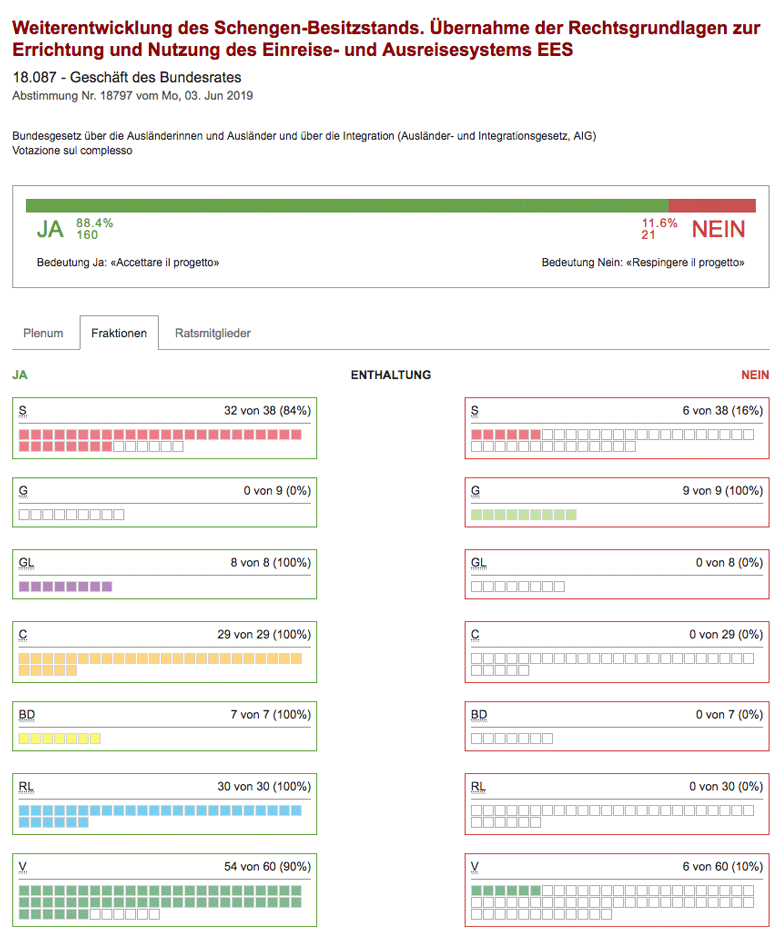The image size is (780, 942).
Task: Click the C faction label in the JA column
Action: [23, 635]
